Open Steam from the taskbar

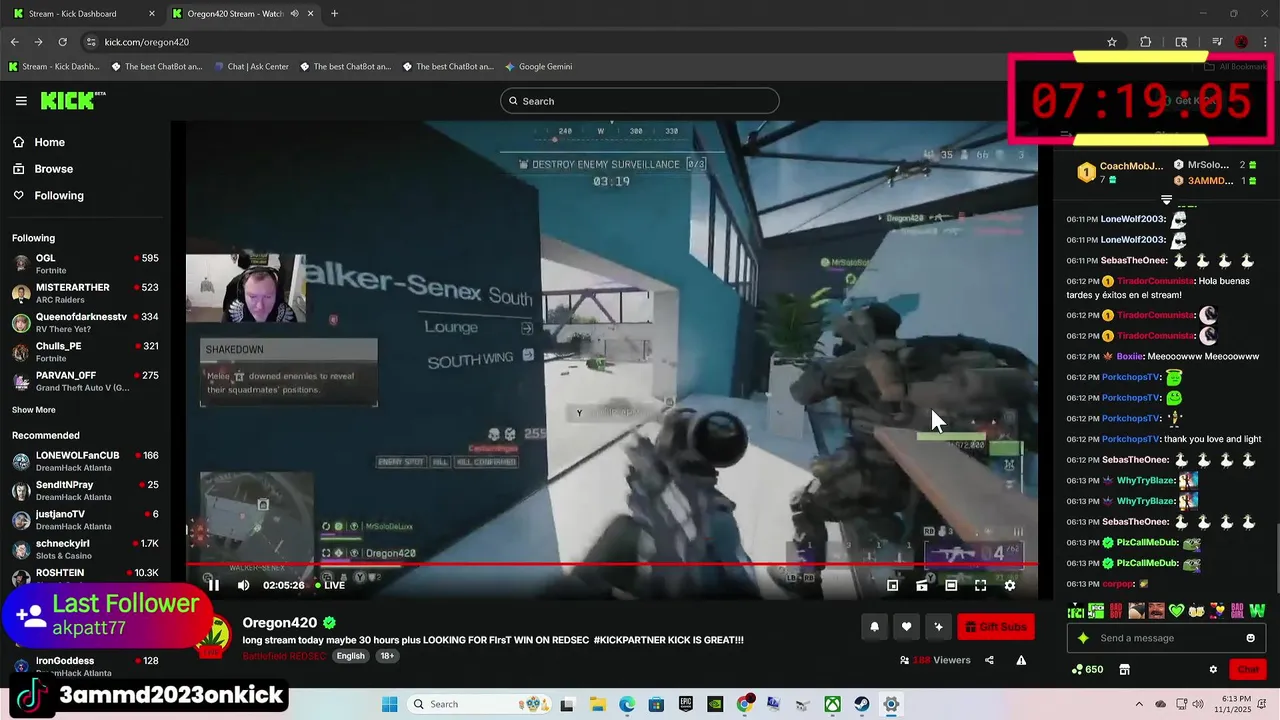pyautogui.click(x=861, y=704)
